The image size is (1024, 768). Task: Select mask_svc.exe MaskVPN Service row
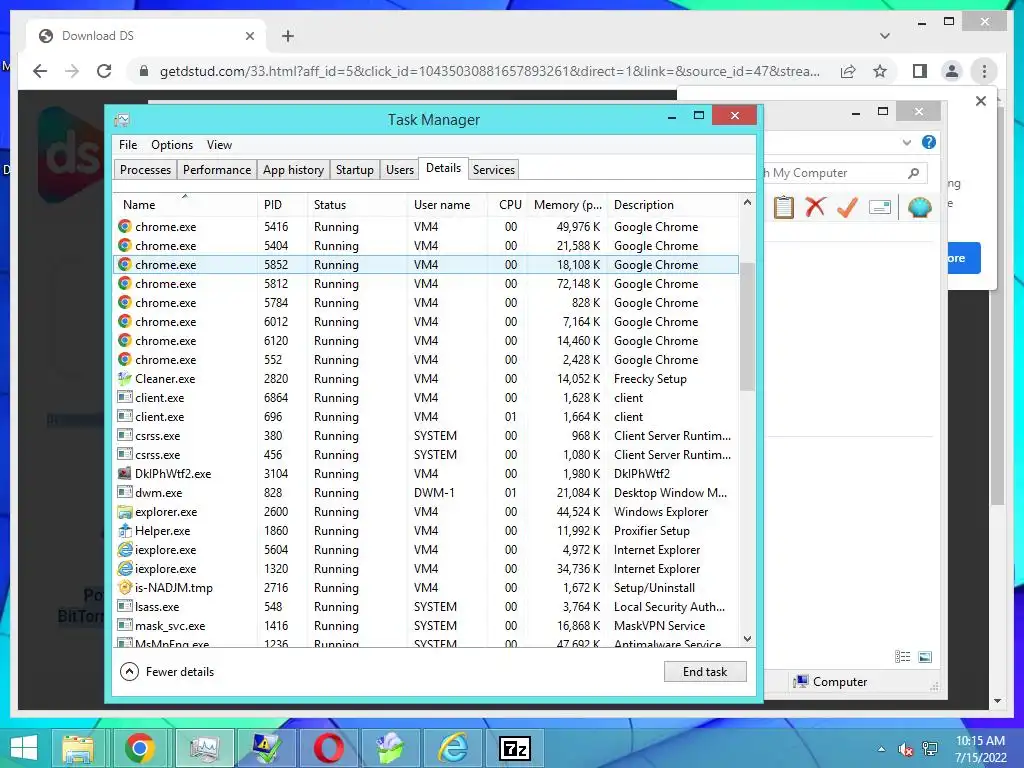(x=426, y=626)
